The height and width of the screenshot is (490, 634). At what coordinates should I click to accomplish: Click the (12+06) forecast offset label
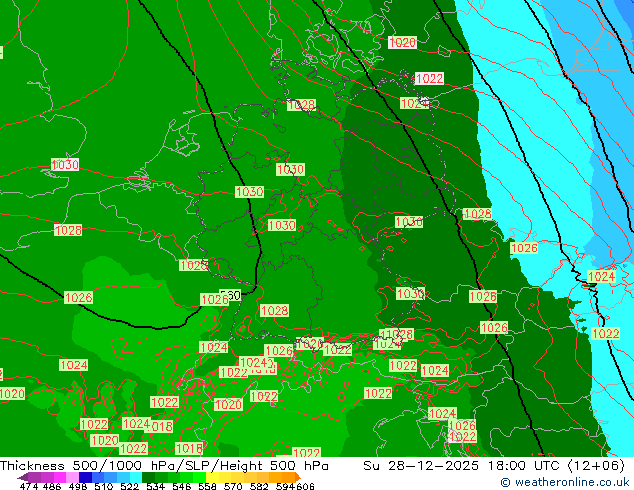(x=598, y=466)
